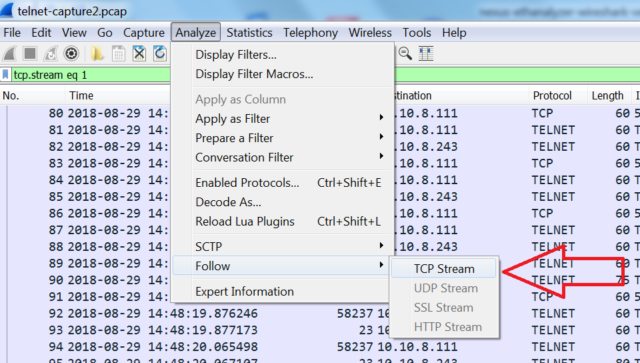Click the reload capture file icon
Screen dimensions: 640x363
point(160,53)
